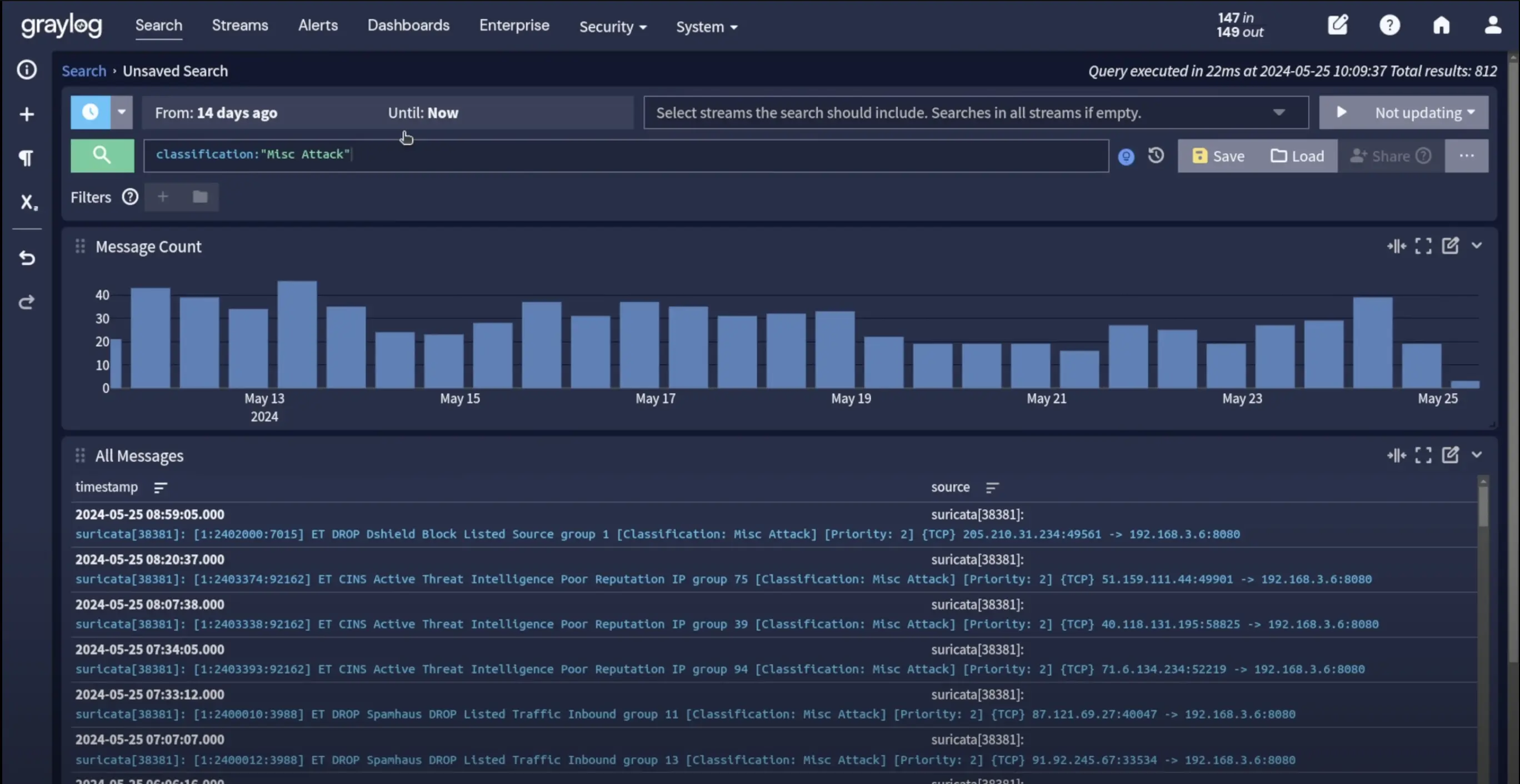The image size is (1520, 784).
Task: Open the scratchpad edit icon in header
Action: [x=1338, y=25]
